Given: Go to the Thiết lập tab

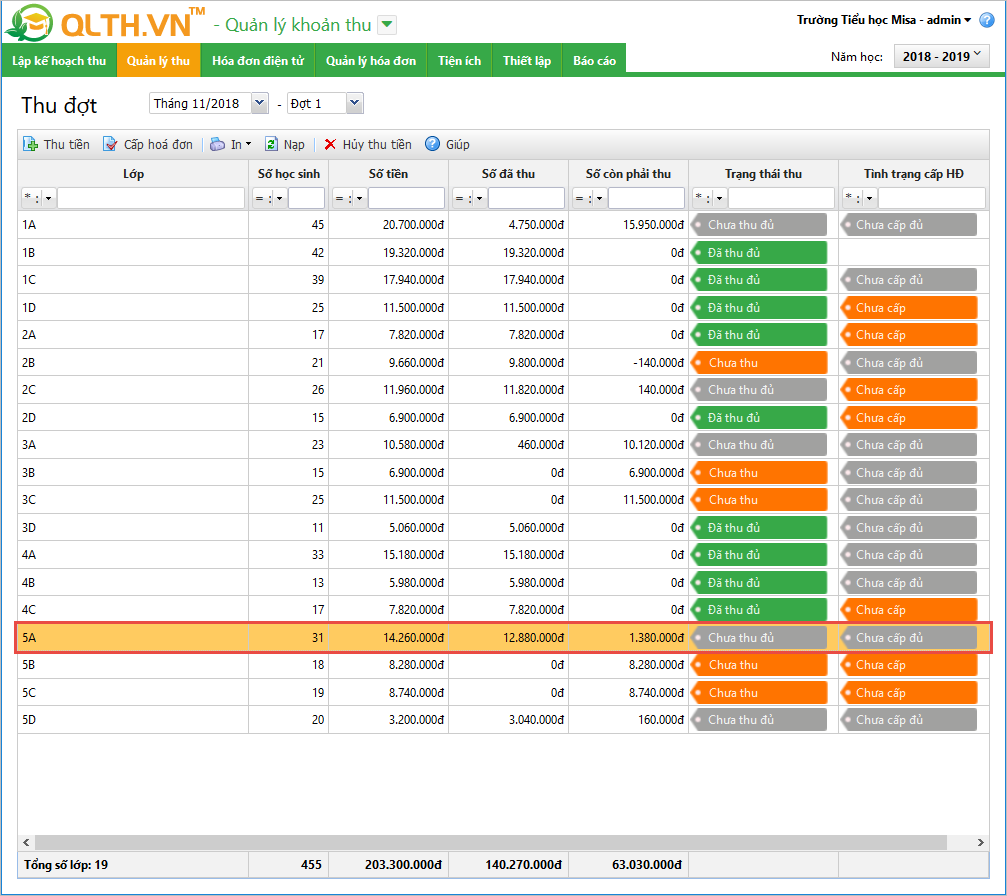Looking at the screenshot, I should 527,61.
